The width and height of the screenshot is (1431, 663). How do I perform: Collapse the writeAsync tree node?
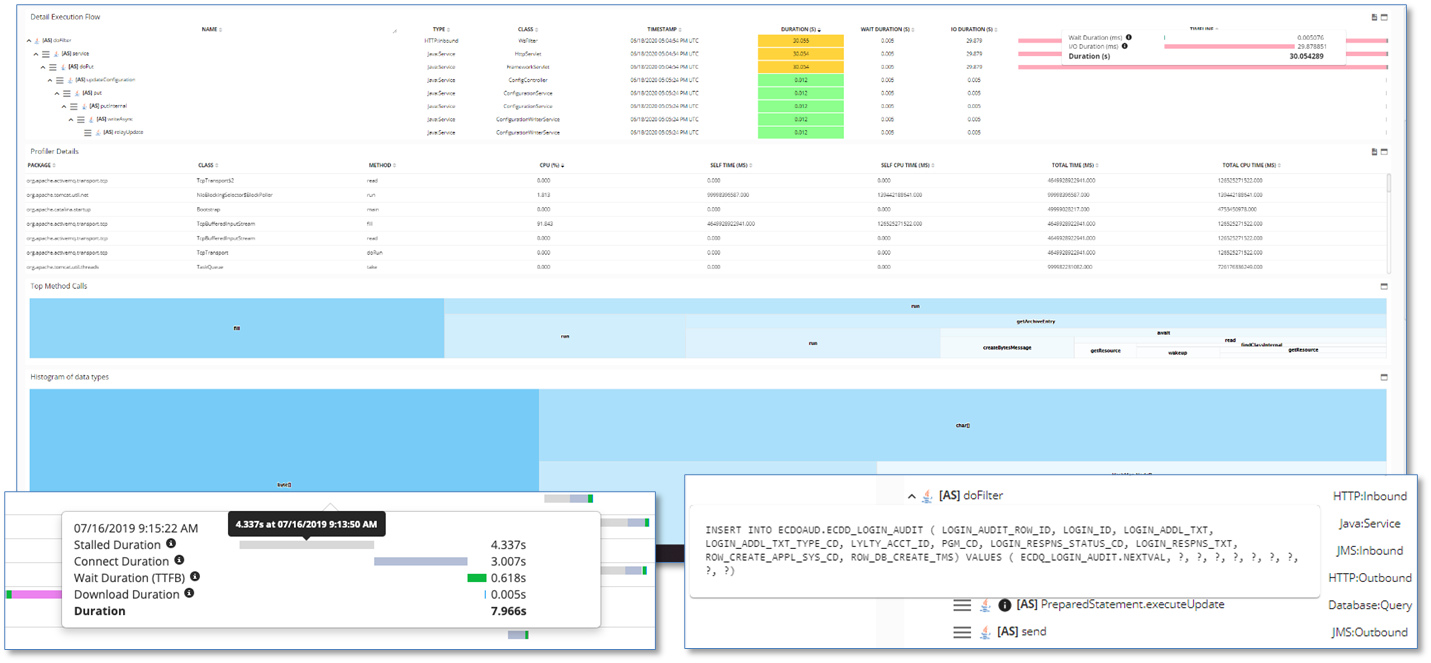pyautogui.click(x=71, y=119)
